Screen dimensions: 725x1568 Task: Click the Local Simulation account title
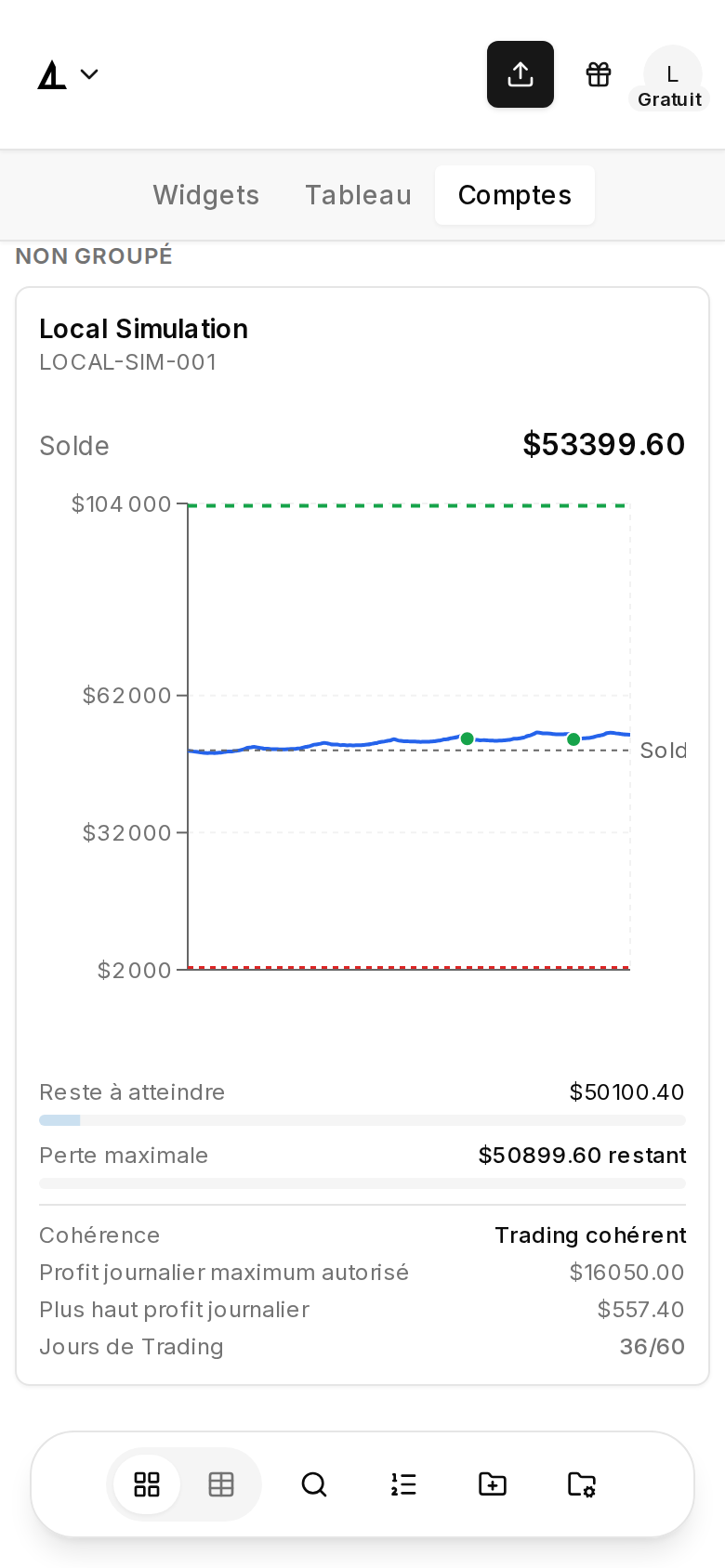click(143, 329)
